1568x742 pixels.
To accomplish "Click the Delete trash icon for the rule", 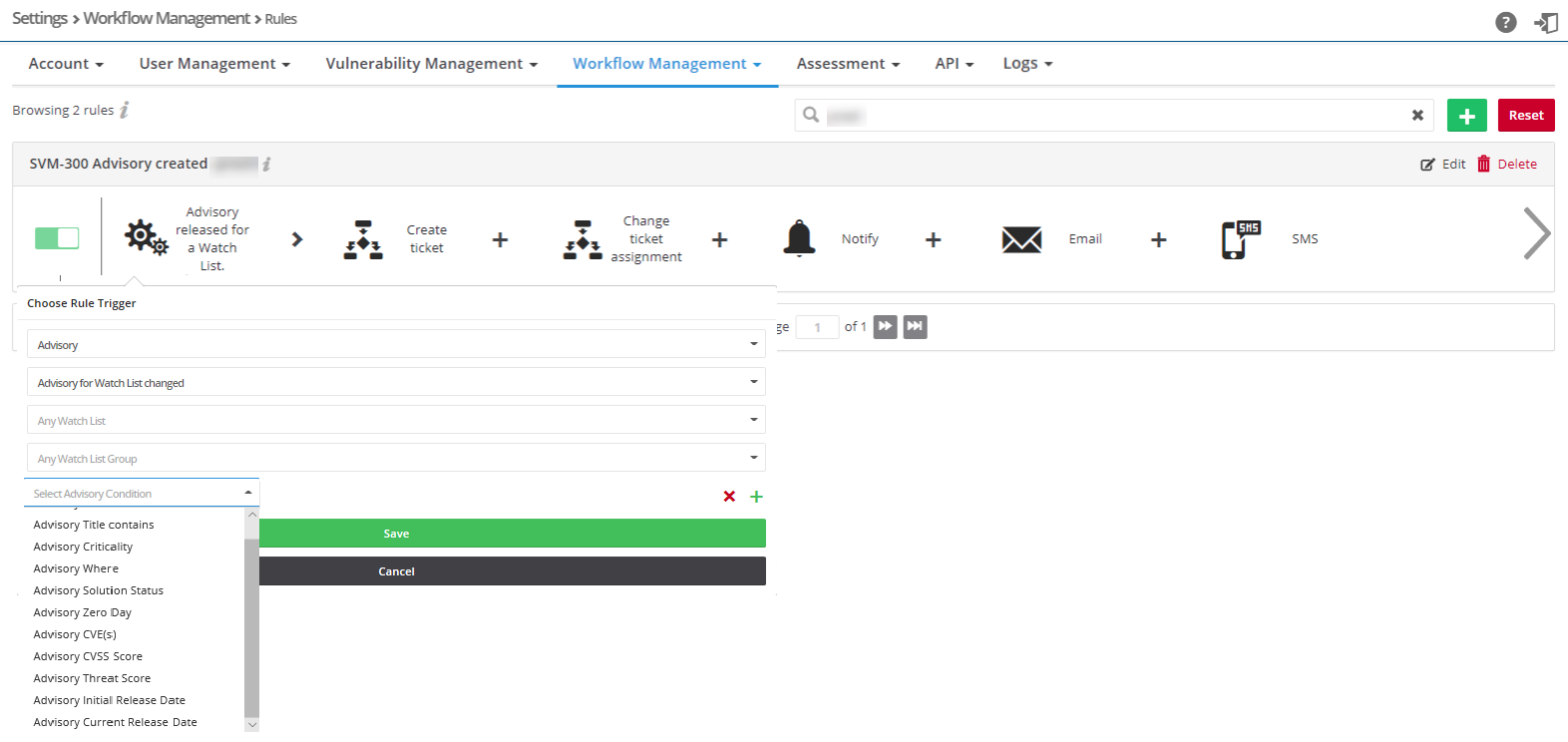I will [x=1483, y=164].
